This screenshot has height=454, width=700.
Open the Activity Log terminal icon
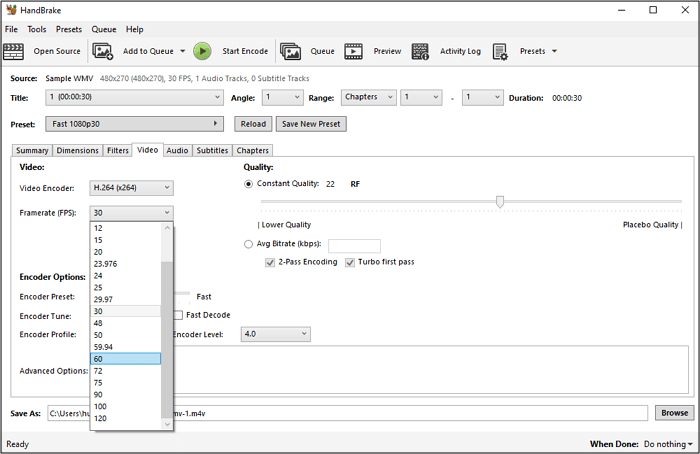coord(421,51)
